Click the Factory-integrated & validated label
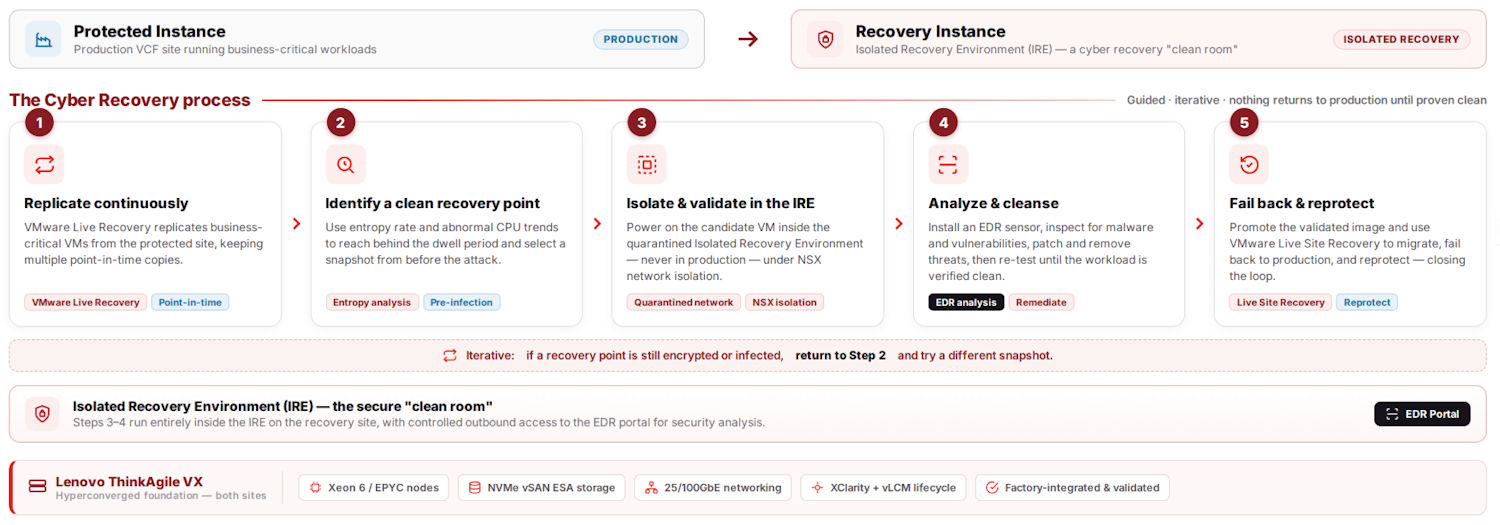Screen dimensions: 1500x525 click(x=1082, y=488)
